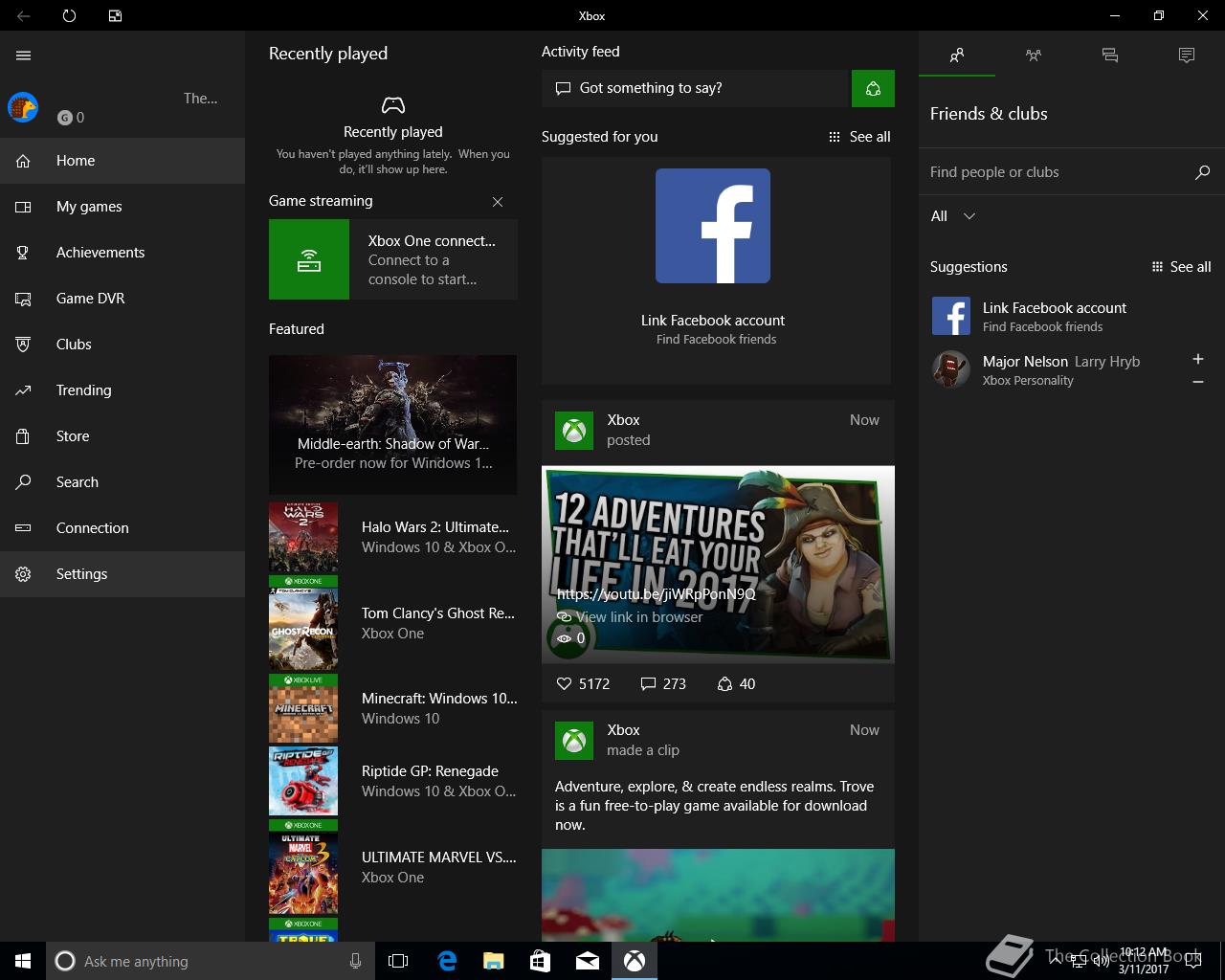Add Major Nelson as friend
The image size is (1225, 980).
pyautogui.click(x=1197, y=359)
